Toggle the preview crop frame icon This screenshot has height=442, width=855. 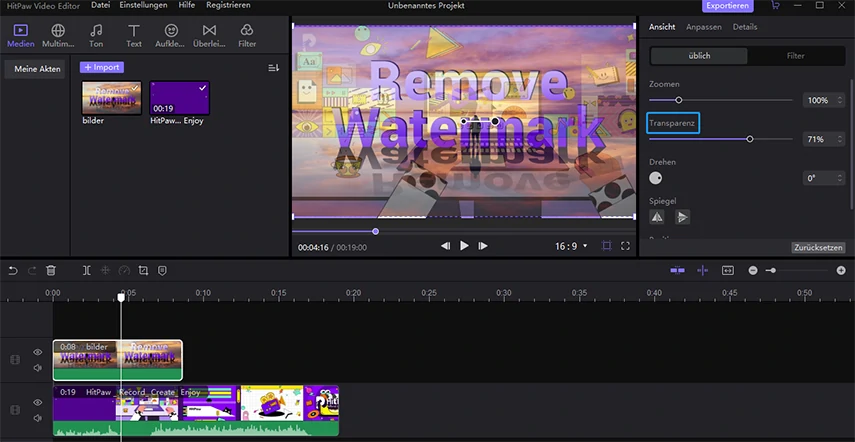[606, 246]
